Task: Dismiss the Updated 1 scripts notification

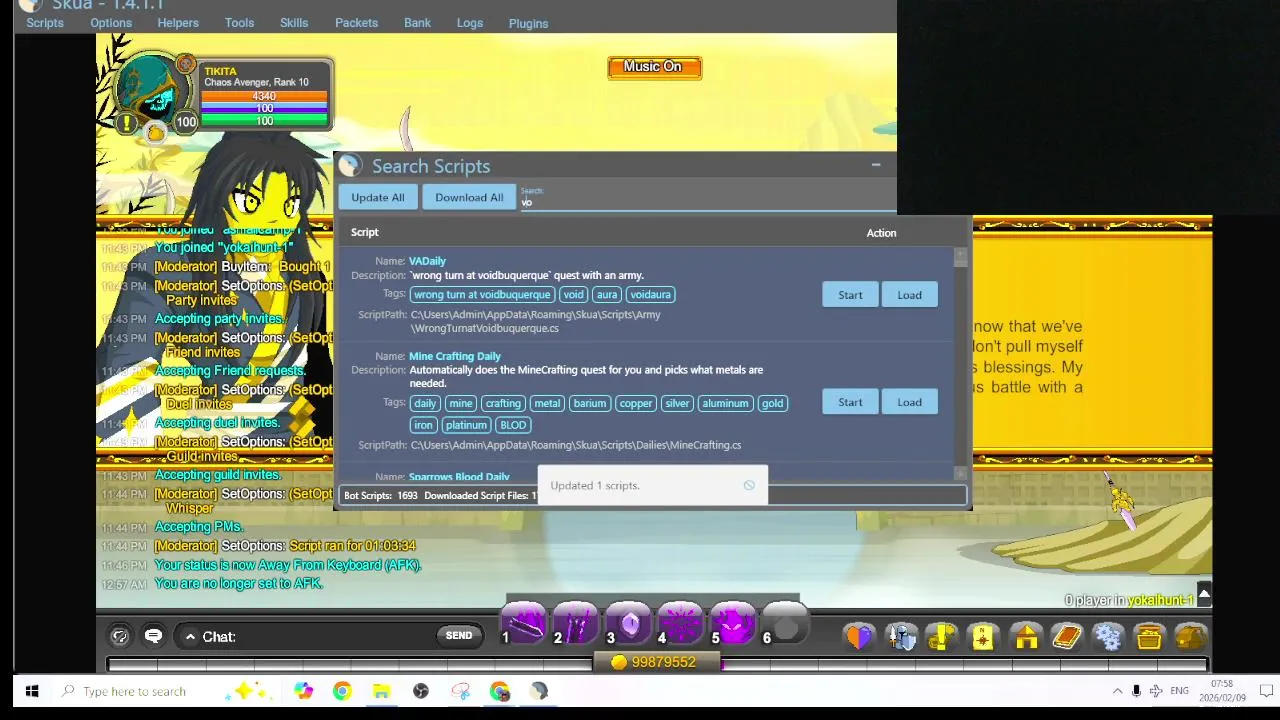Action: (x=749, y=485)
